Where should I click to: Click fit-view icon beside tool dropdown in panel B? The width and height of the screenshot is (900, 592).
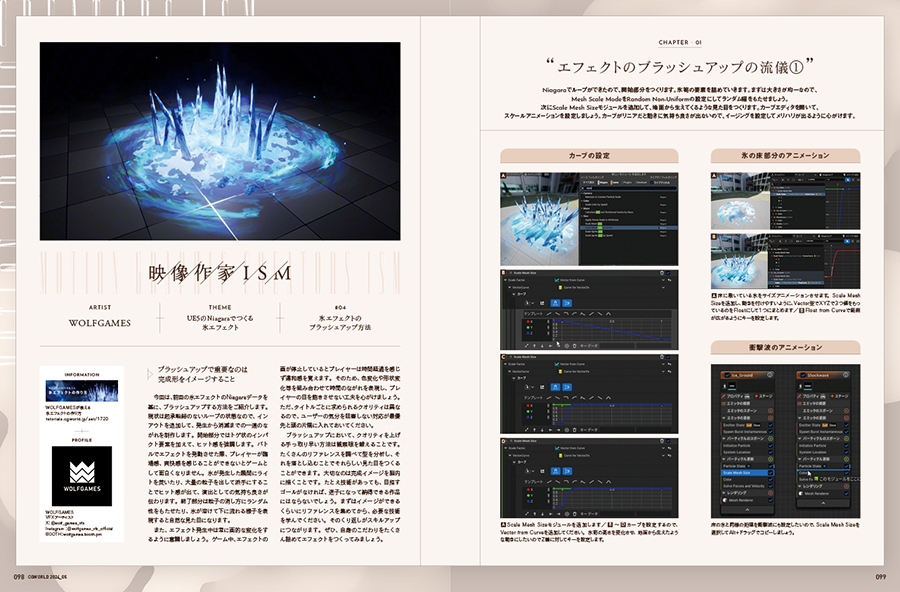click(x=542, y=303)
